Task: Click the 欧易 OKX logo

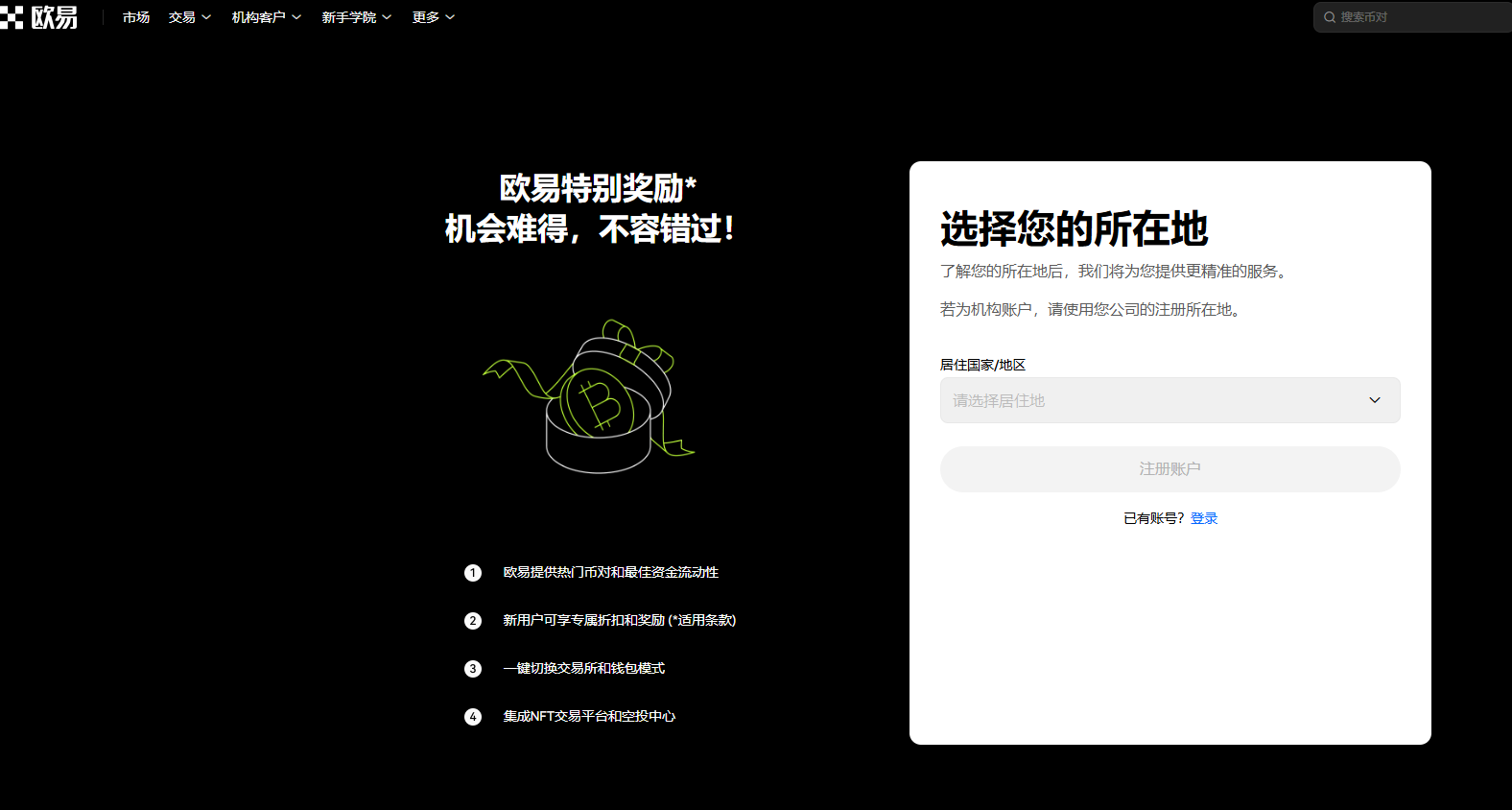Action: point(39,17)
